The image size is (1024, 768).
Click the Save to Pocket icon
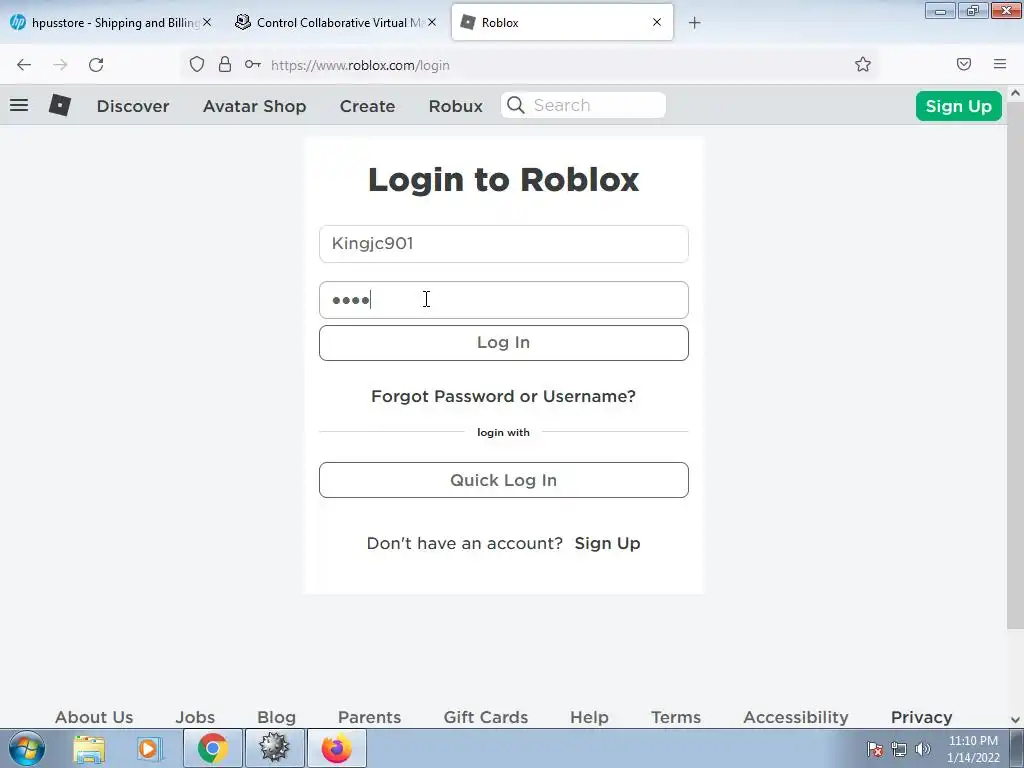click(x=964, y=64)
